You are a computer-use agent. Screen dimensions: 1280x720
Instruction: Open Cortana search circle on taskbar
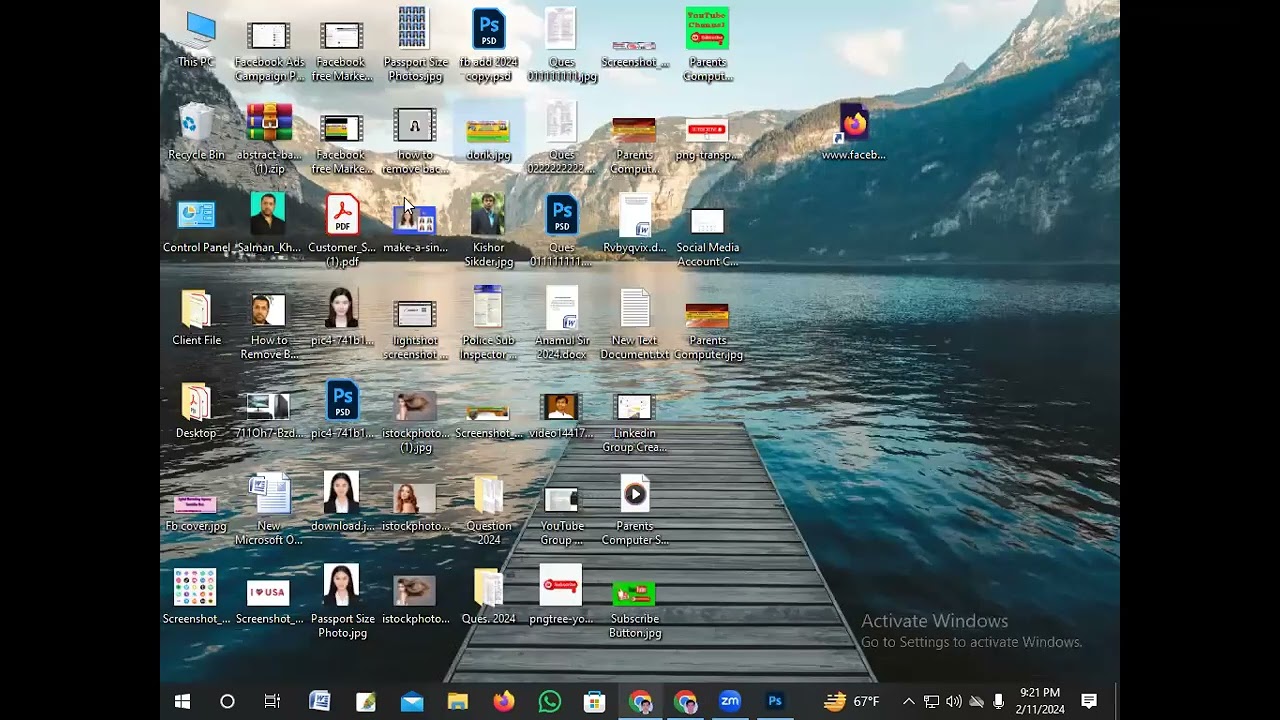[x=227, y=702]
